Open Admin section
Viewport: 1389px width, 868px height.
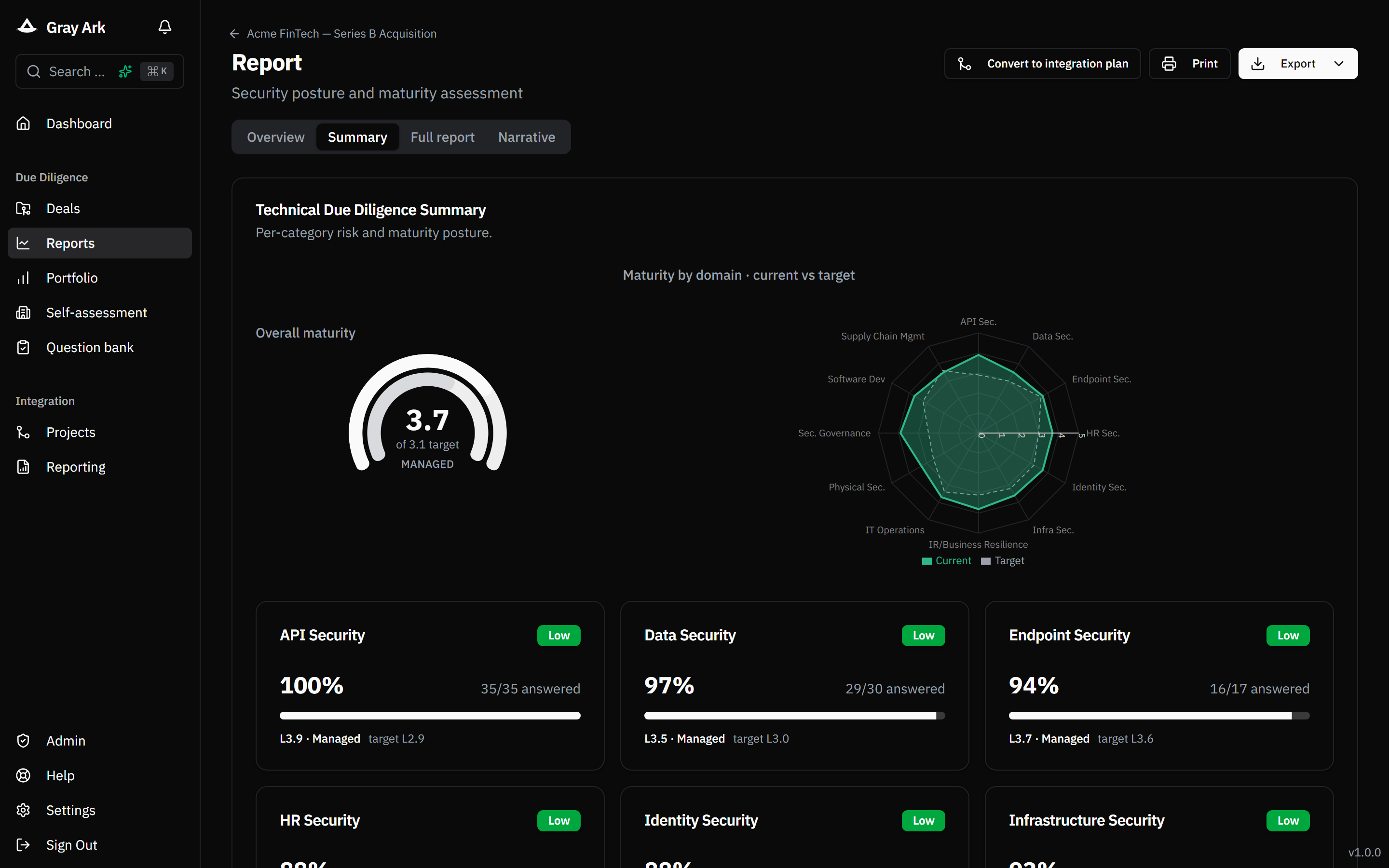[x=100, y=741]
